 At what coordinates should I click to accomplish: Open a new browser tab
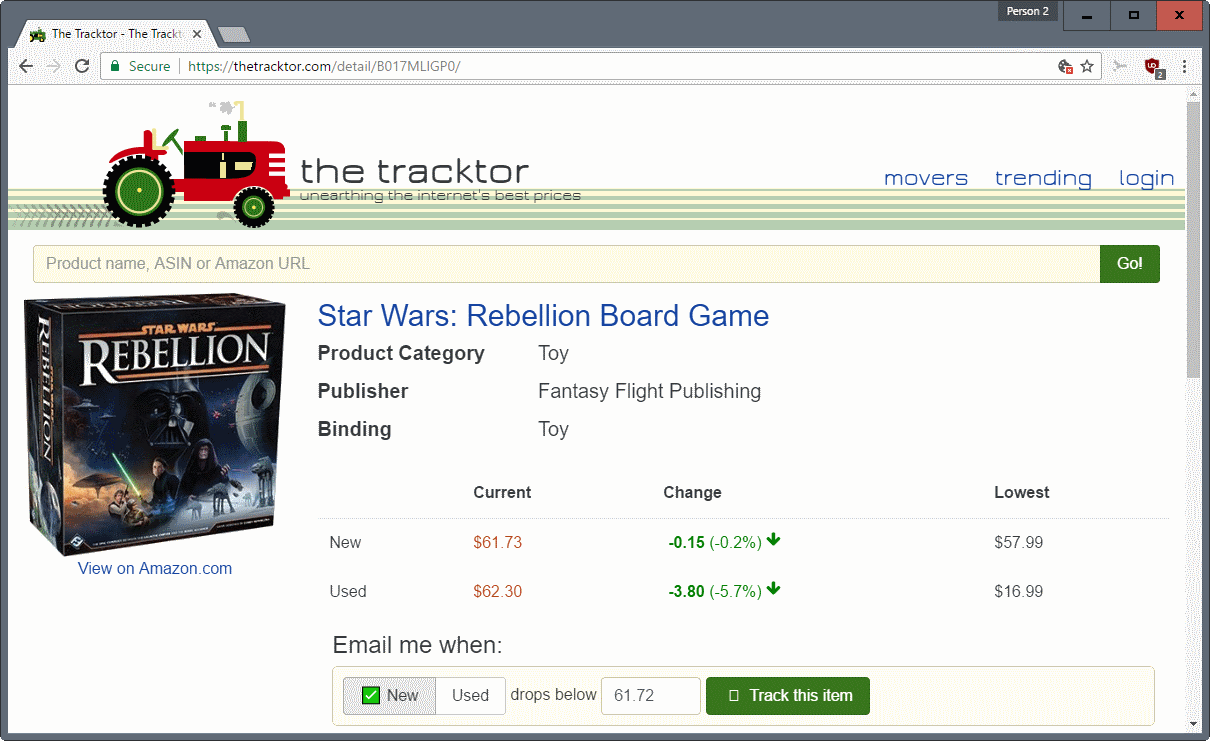pyautogui.click(x=233, y=35)
